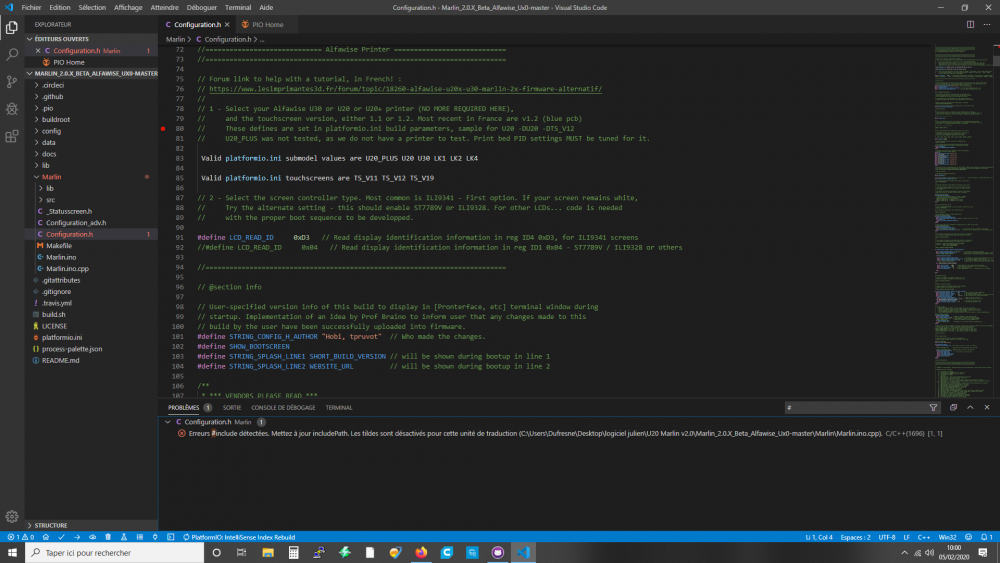Click the PlatformIO New Terminal icon

(170, 537)
